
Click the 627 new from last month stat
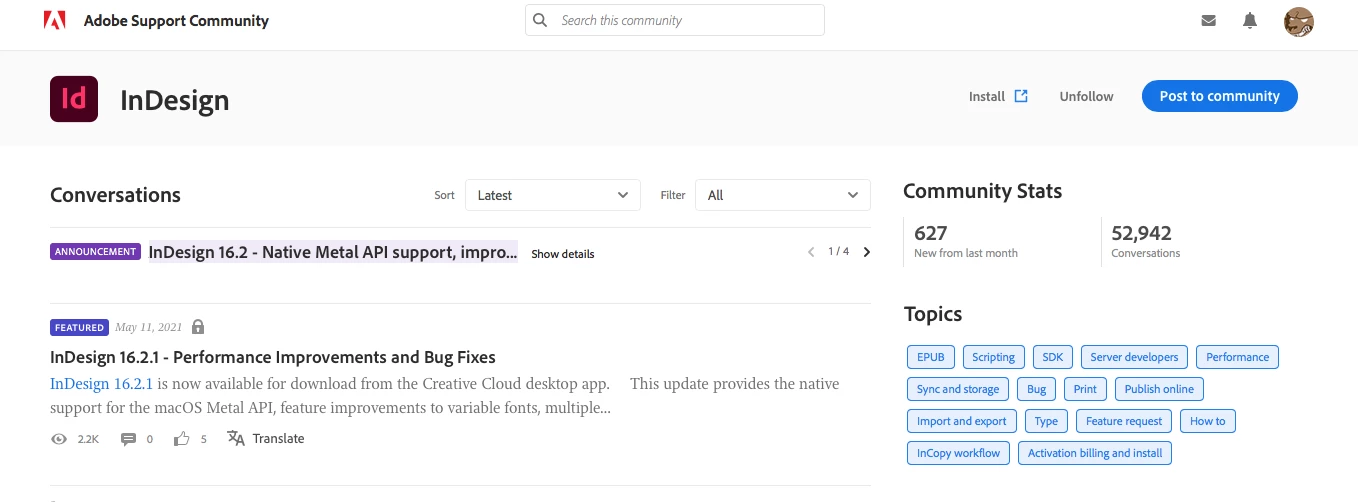pos(966,241)
